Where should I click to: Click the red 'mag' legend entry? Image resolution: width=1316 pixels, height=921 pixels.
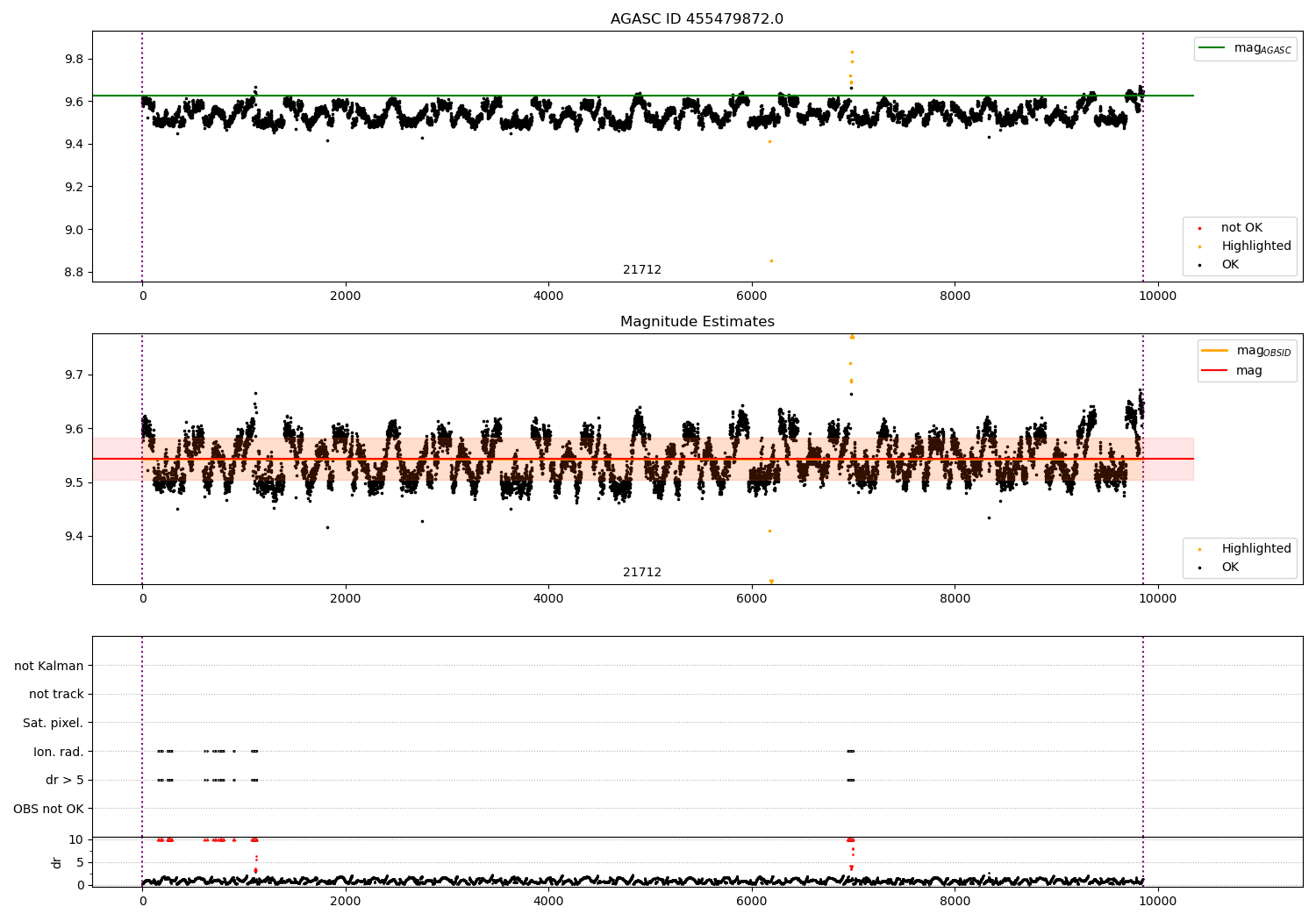(x=1233, y=371)
